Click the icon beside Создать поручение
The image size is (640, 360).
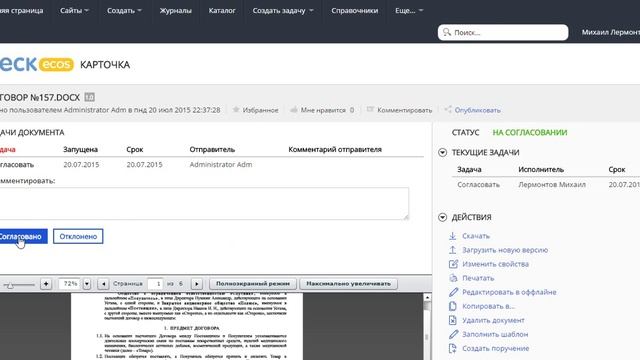[453, 348]
